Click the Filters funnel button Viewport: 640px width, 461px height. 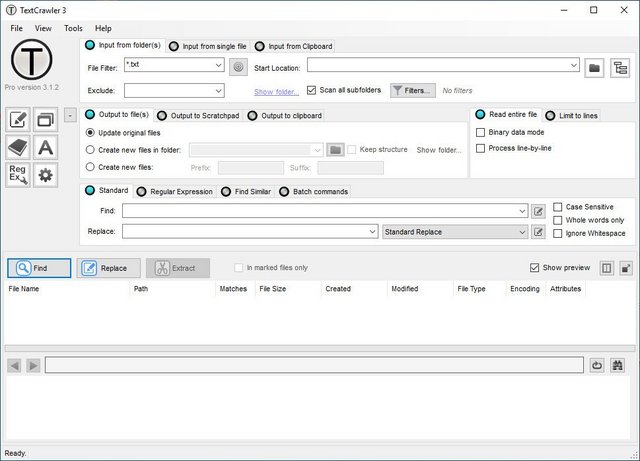coord(413,91)
